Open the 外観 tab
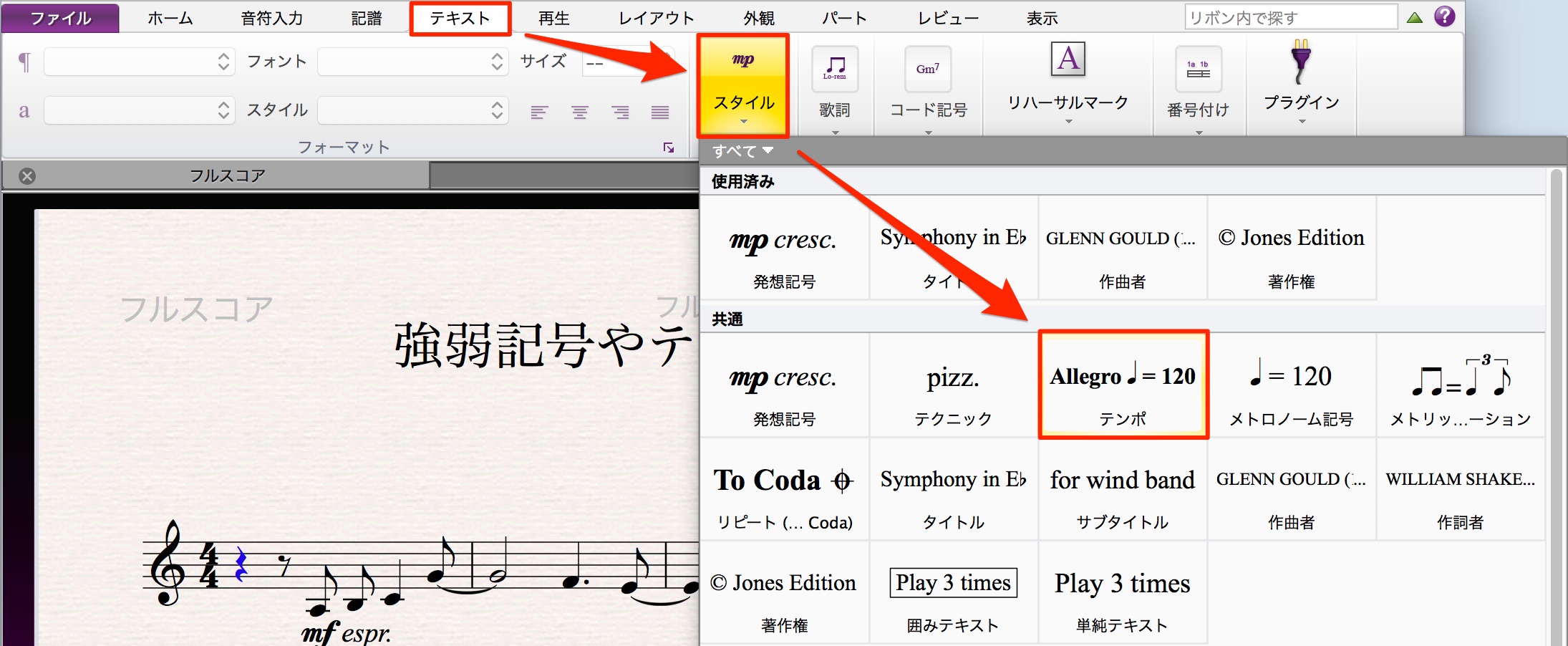The width and height of the screenshot is (1568, 646). [x=759, y=18]
